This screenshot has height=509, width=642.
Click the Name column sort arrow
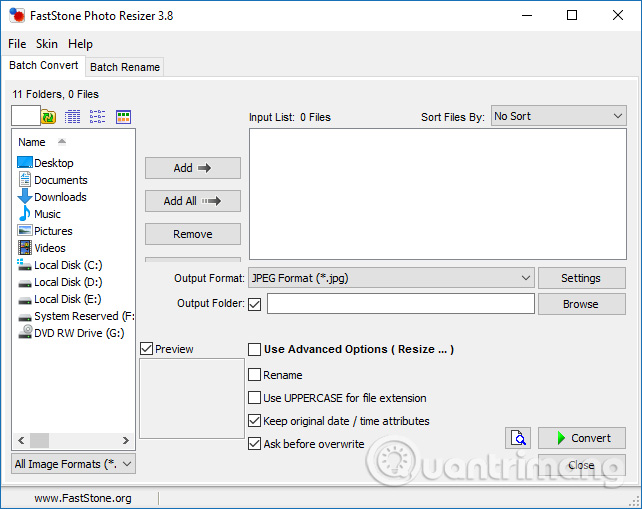coord(62,142)
